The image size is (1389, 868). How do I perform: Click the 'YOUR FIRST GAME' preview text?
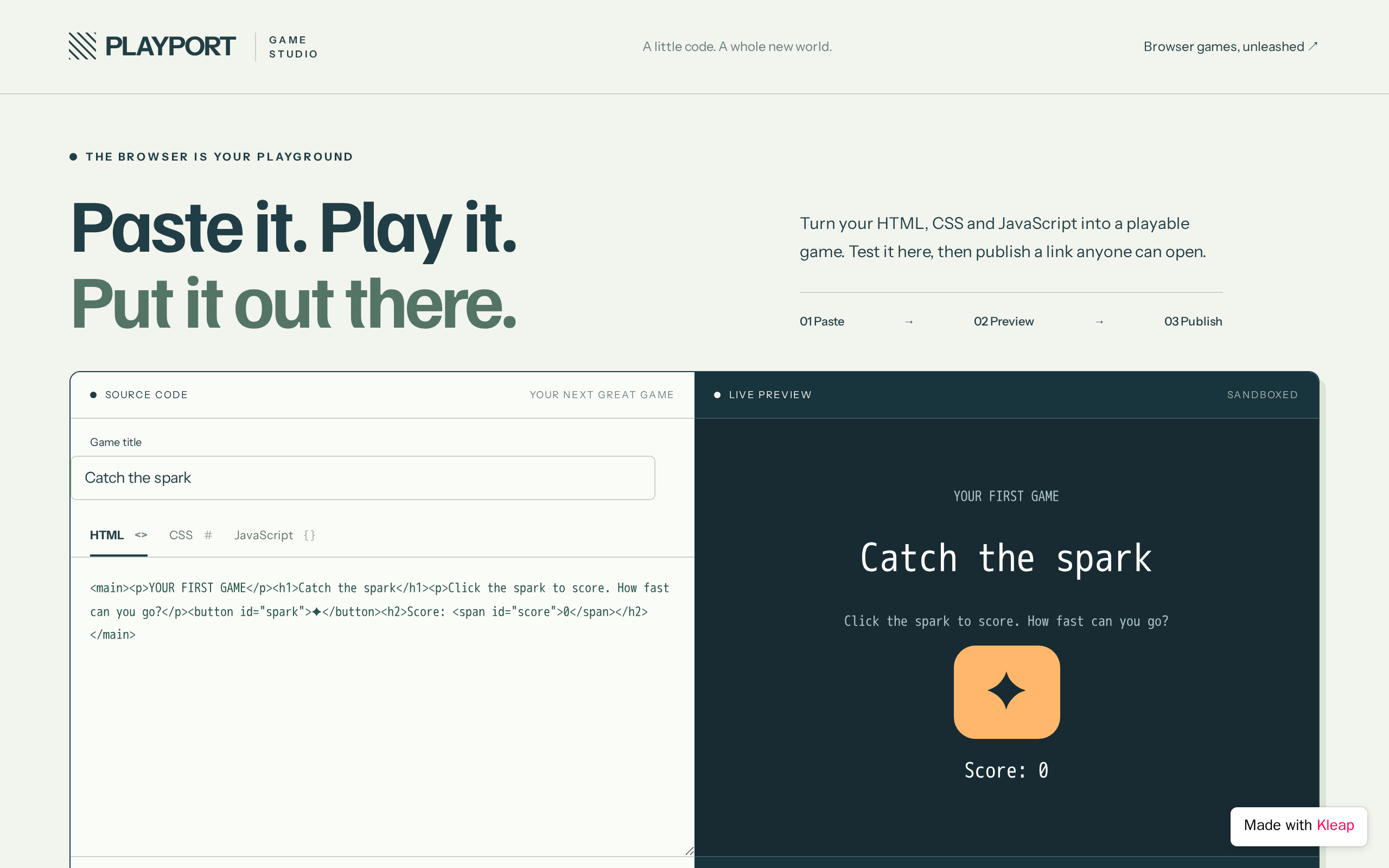click(1006, 496)
